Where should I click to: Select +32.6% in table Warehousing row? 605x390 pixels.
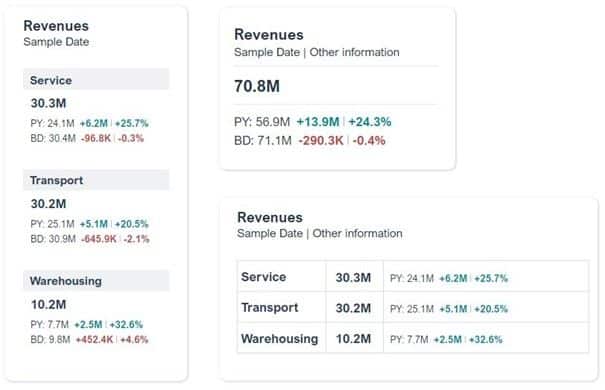click(x=486, y=339)
